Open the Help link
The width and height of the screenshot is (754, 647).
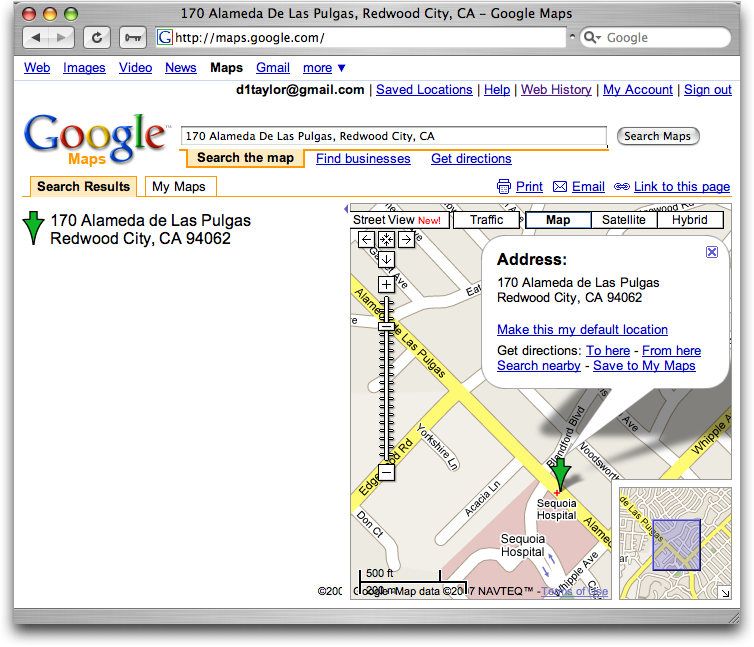pyautogui.click(x=497, y=90)
